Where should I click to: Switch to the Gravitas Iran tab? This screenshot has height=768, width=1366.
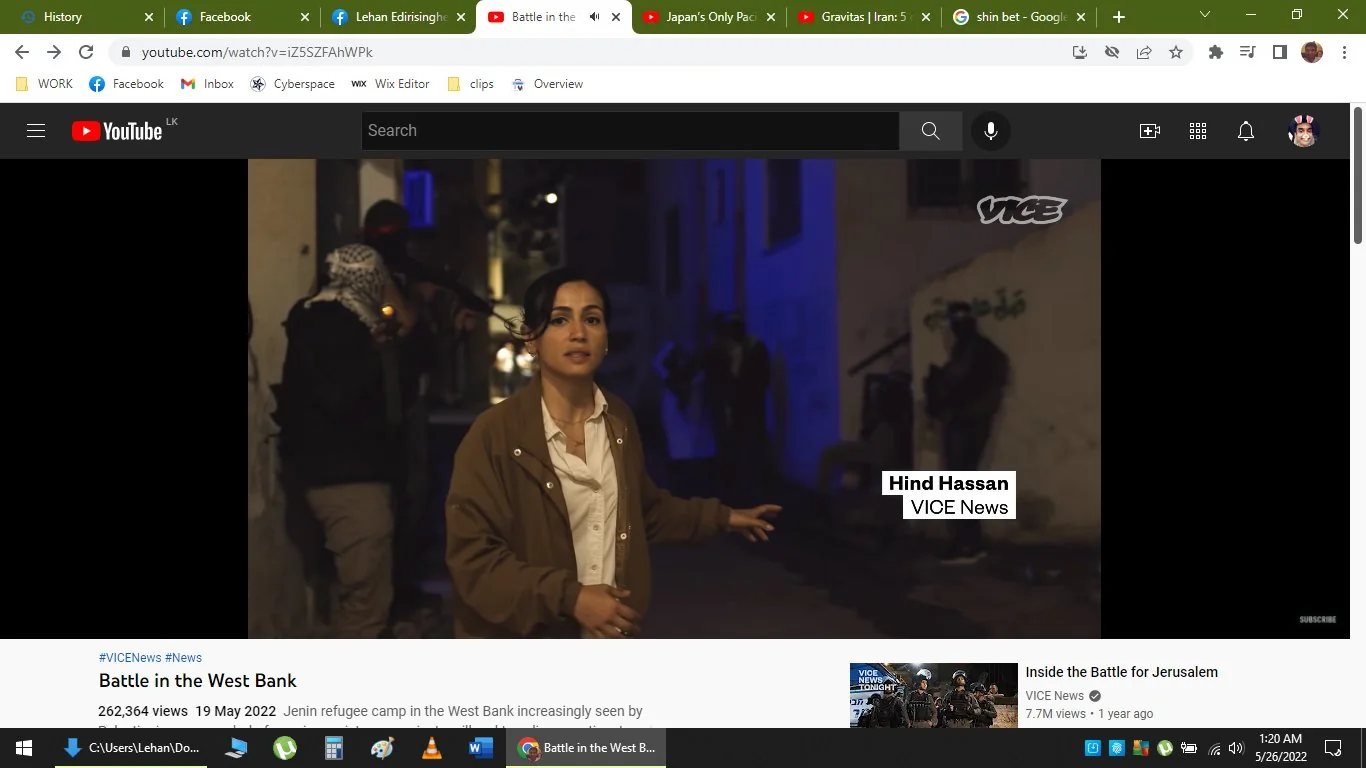(x=866, y=17)
